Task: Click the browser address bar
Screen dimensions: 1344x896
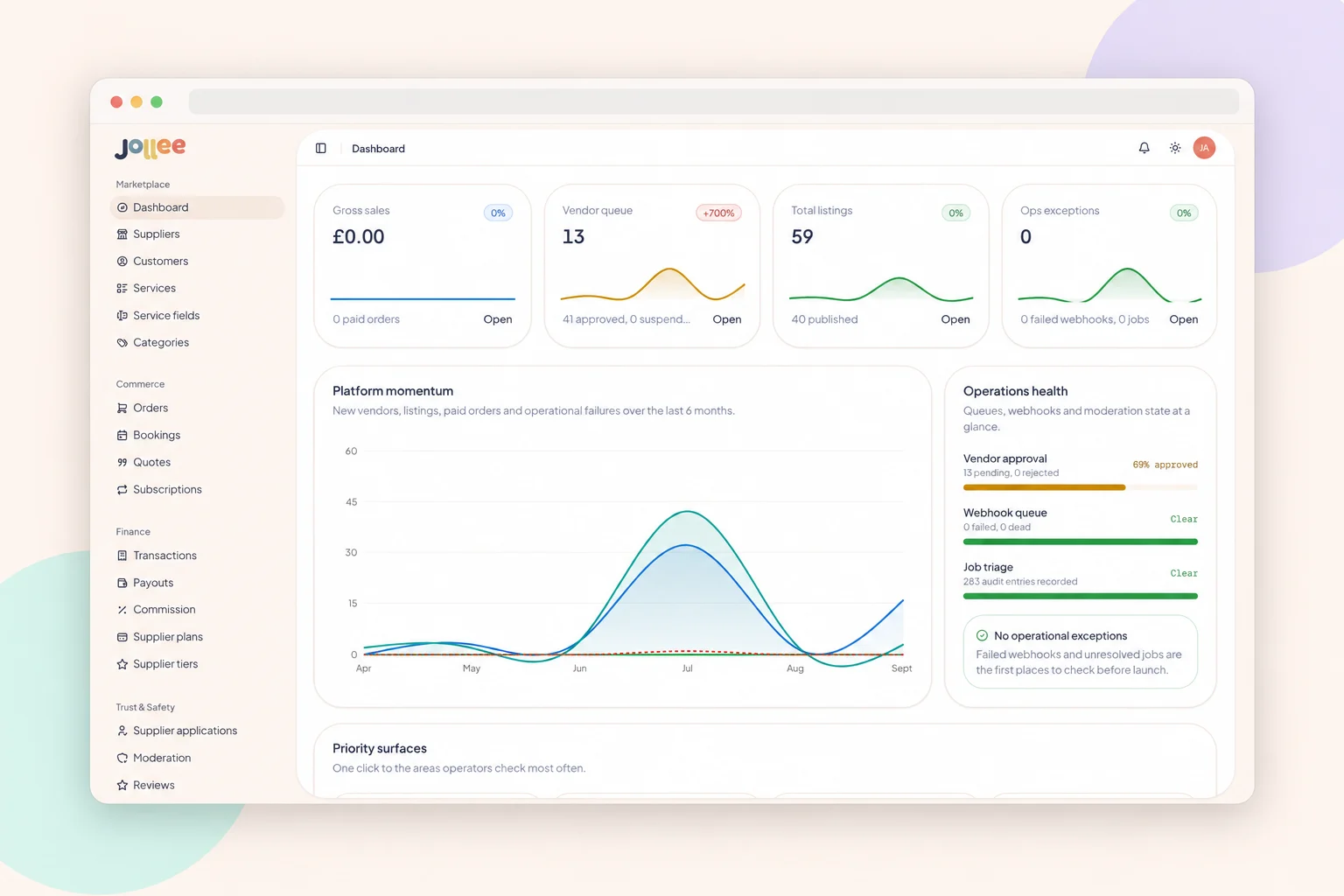Action: coord(714,101)
